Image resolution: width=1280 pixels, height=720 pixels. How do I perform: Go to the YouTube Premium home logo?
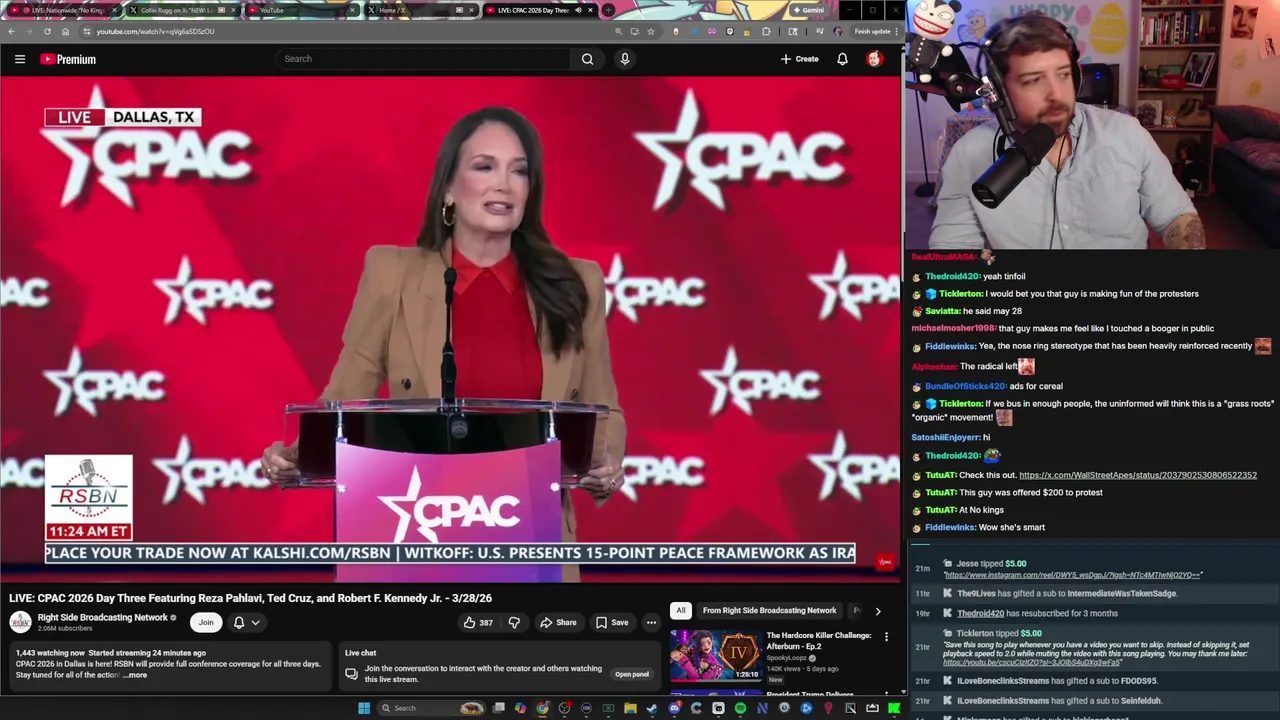(x=68, y=59)
